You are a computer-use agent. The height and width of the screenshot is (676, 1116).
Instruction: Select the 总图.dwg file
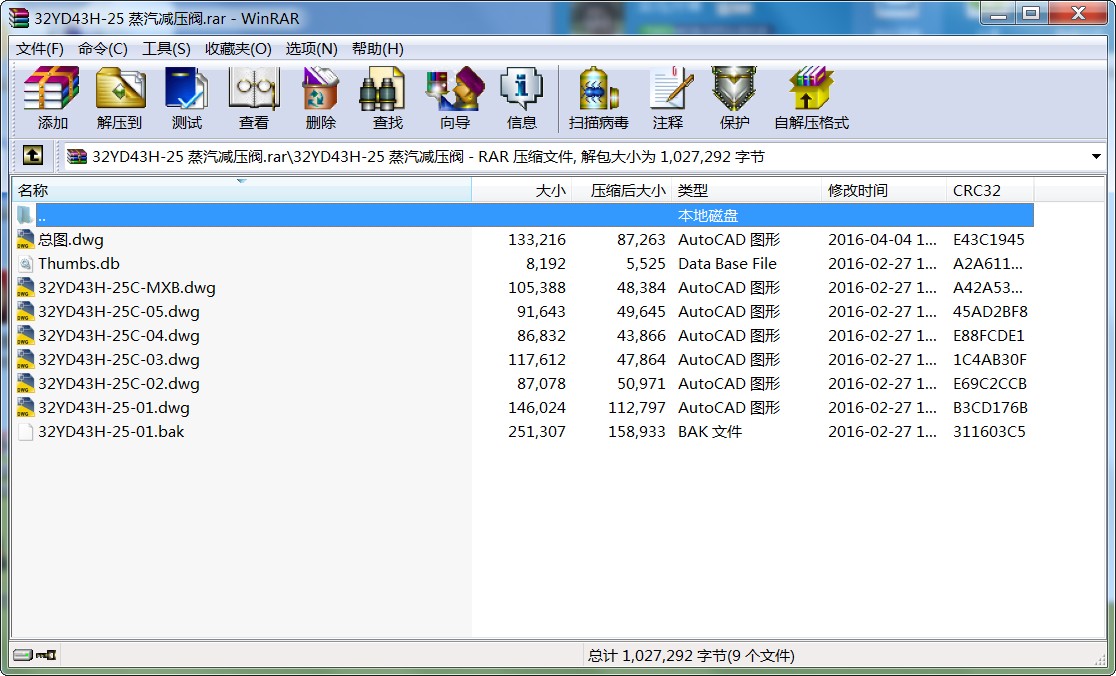[x=70, y=240]
